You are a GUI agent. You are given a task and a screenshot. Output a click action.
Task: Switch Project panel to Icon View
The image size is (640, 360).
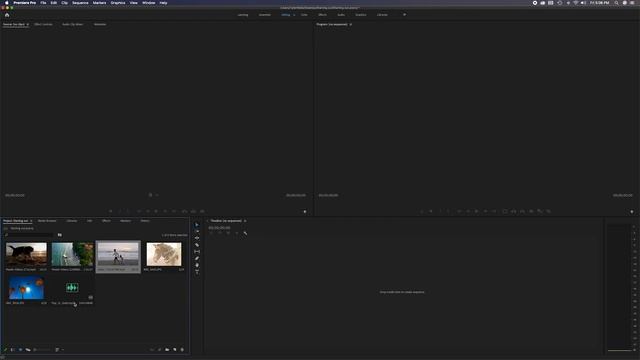point(20,349)
